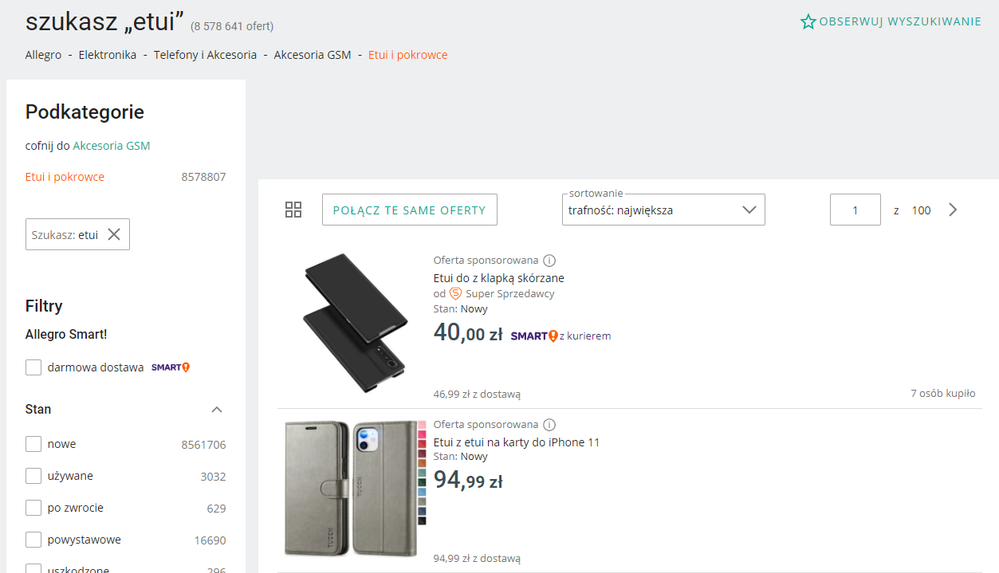The height and width of the screenshot is (573, 999).
Task: Click the page number input field
Action: click(x=855, y=210)
